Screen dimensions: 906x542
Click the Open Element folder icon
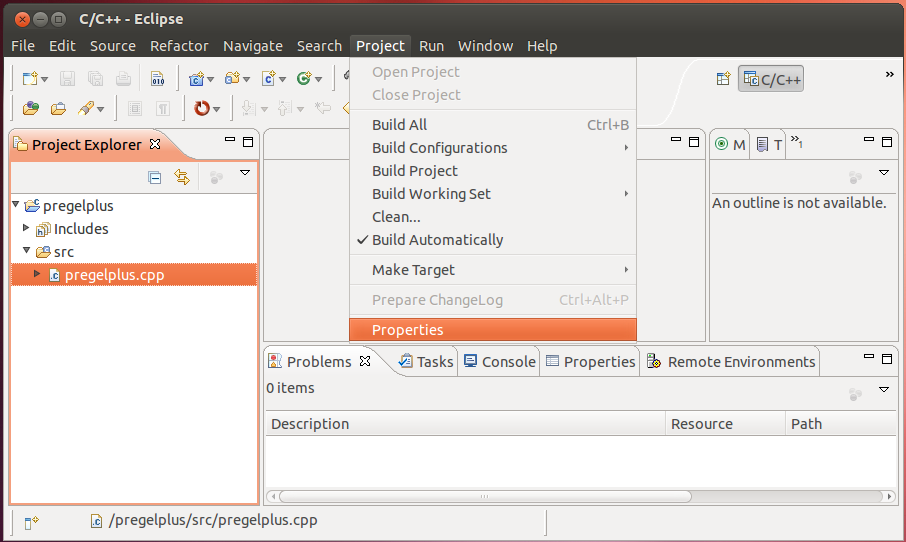pyautogui.click(x=31, y=108)
